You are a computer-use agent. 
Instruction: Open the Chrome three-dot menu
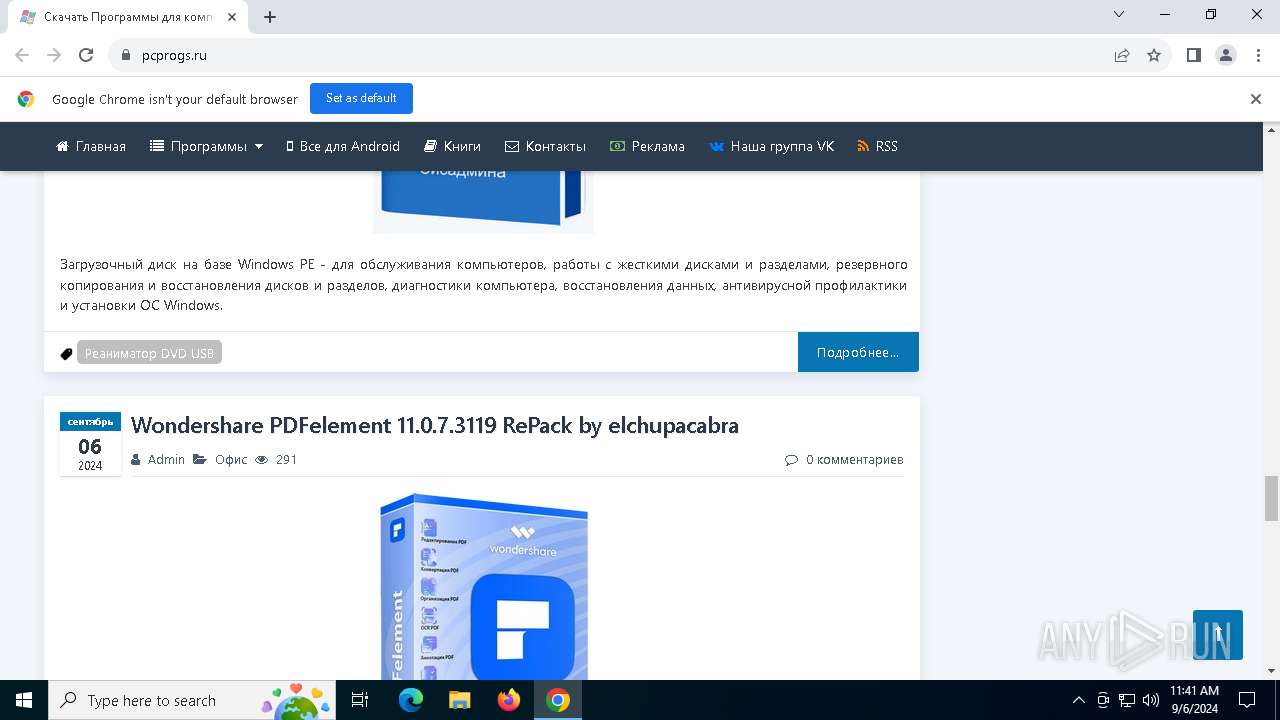pos(1257,55)
